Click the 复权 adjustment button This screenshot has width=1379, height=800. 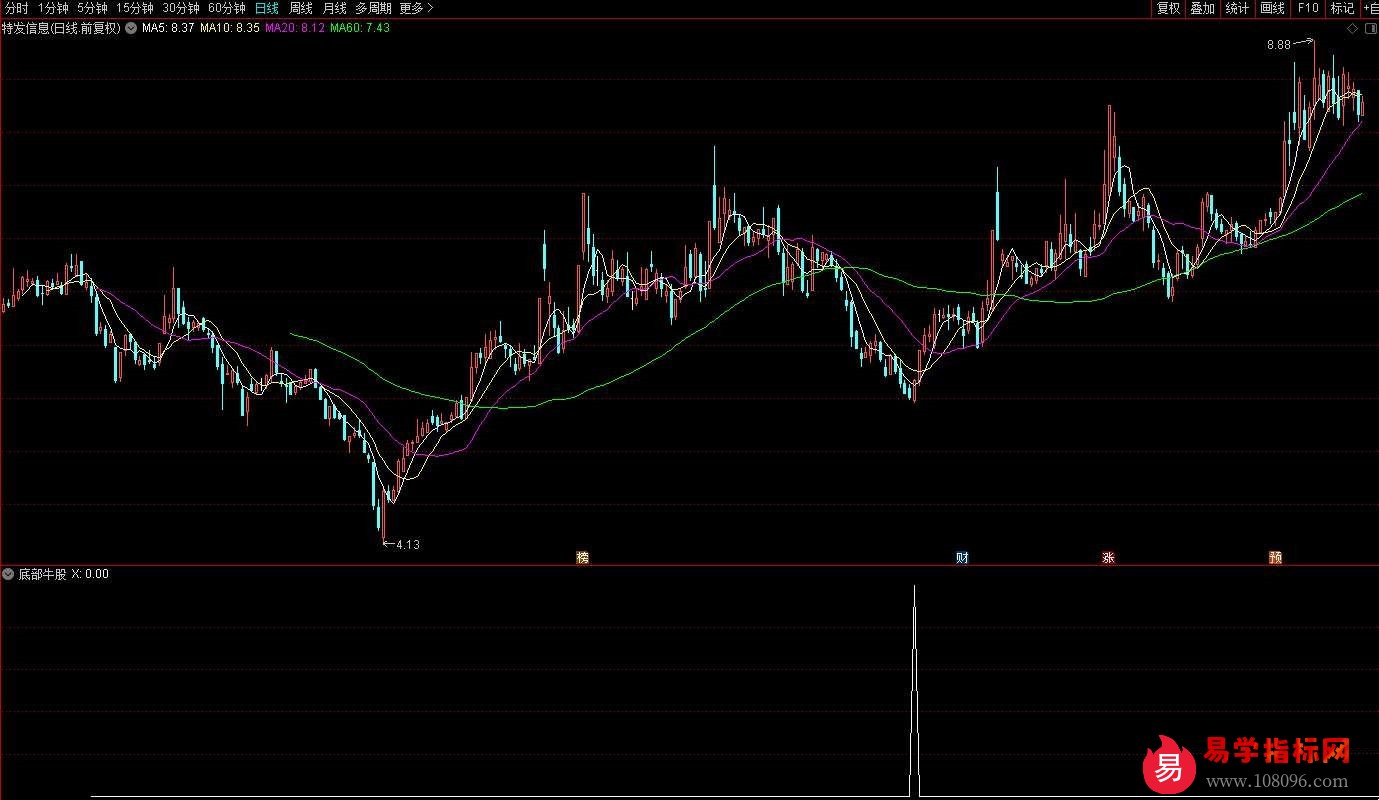click(x=1168, y=8)
